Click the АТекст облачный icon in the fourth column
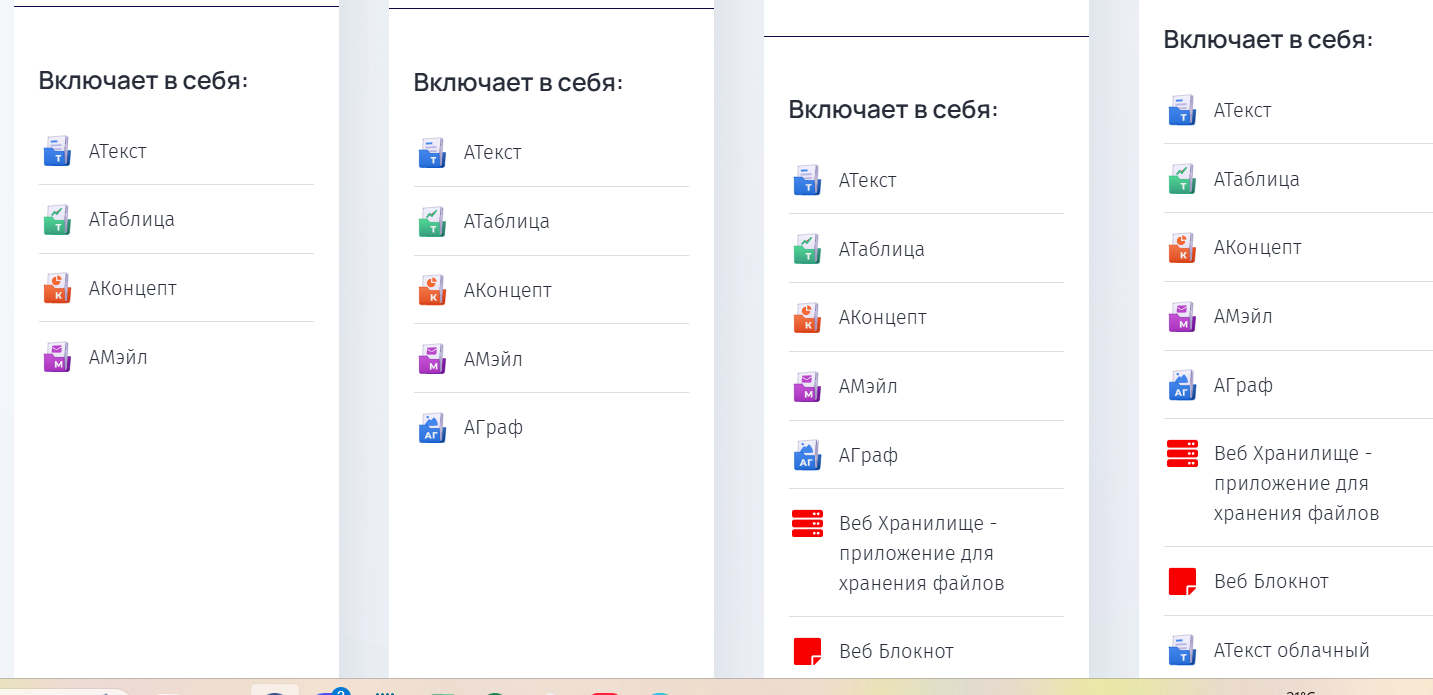 pyautogui.click(x=1182, y=650)
